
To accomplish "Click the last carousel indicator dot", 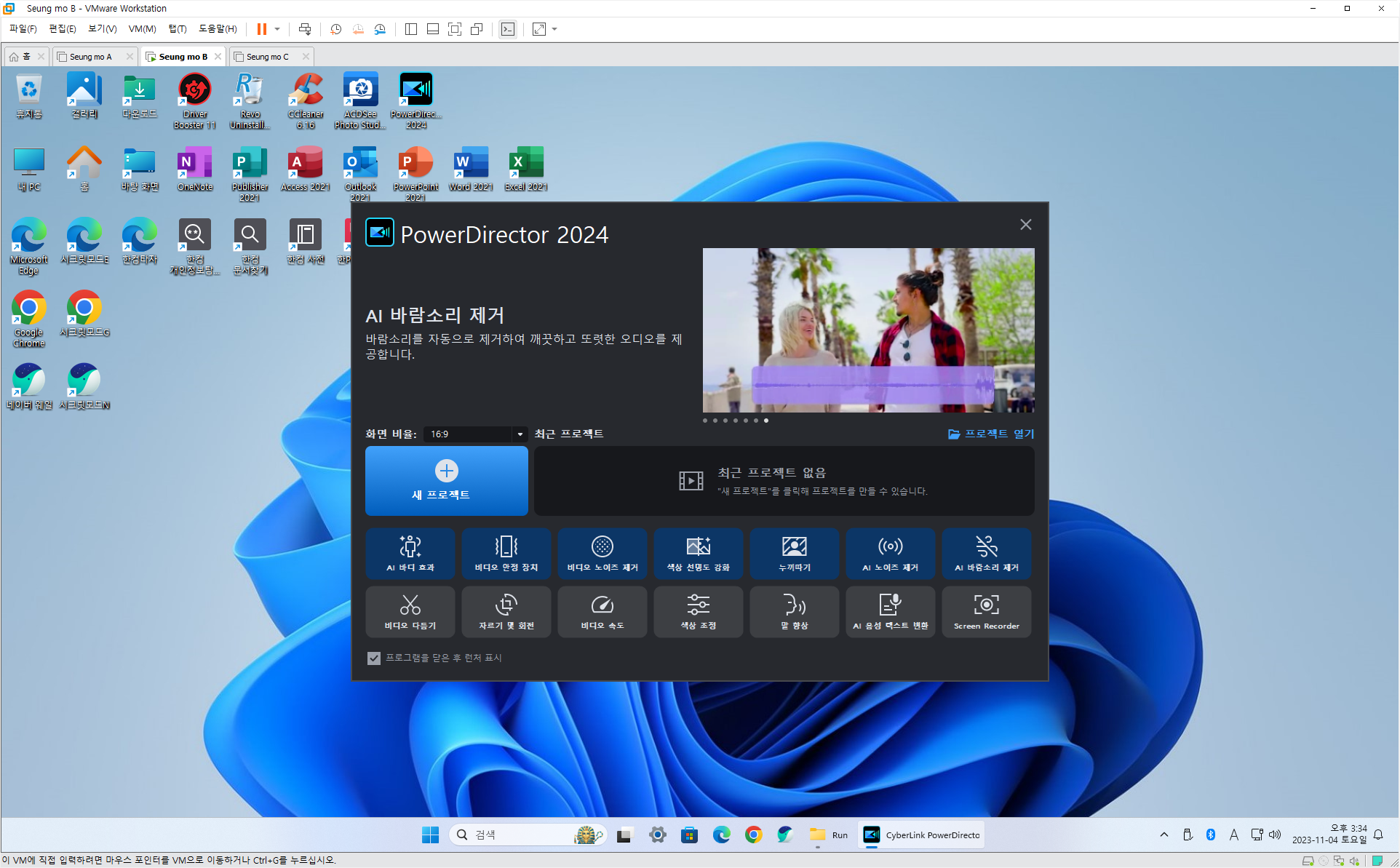I will [766, 421].
